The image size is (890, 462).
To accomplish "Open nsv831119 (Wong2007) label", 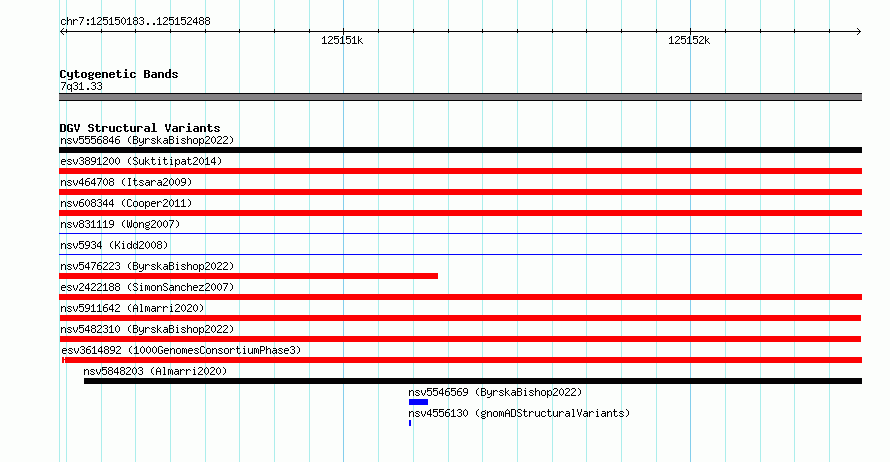I will click(120, 224).
